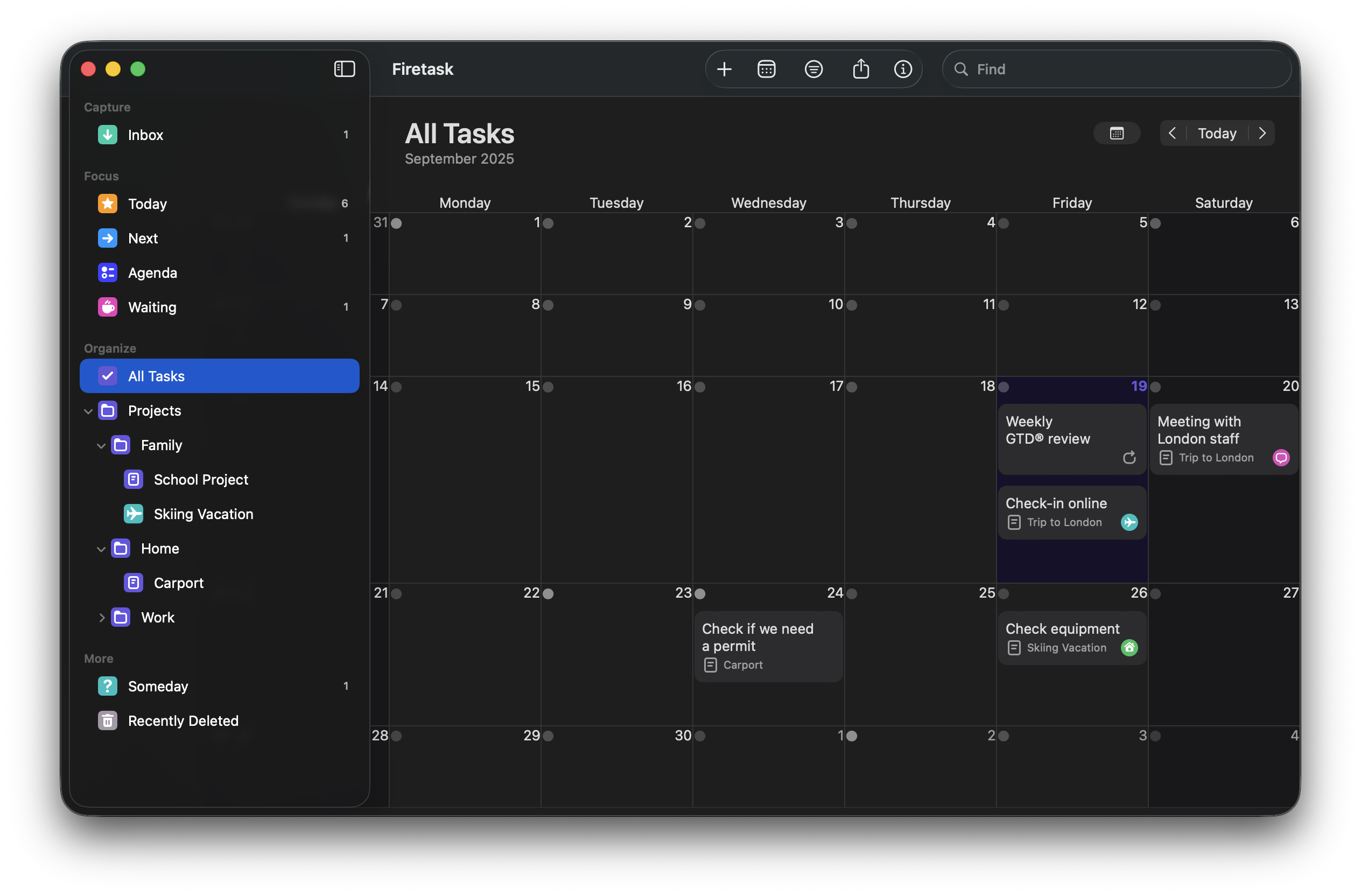Click repeat icon on Weekly GTD review

pyautogui.click(x=1129, y=458)
